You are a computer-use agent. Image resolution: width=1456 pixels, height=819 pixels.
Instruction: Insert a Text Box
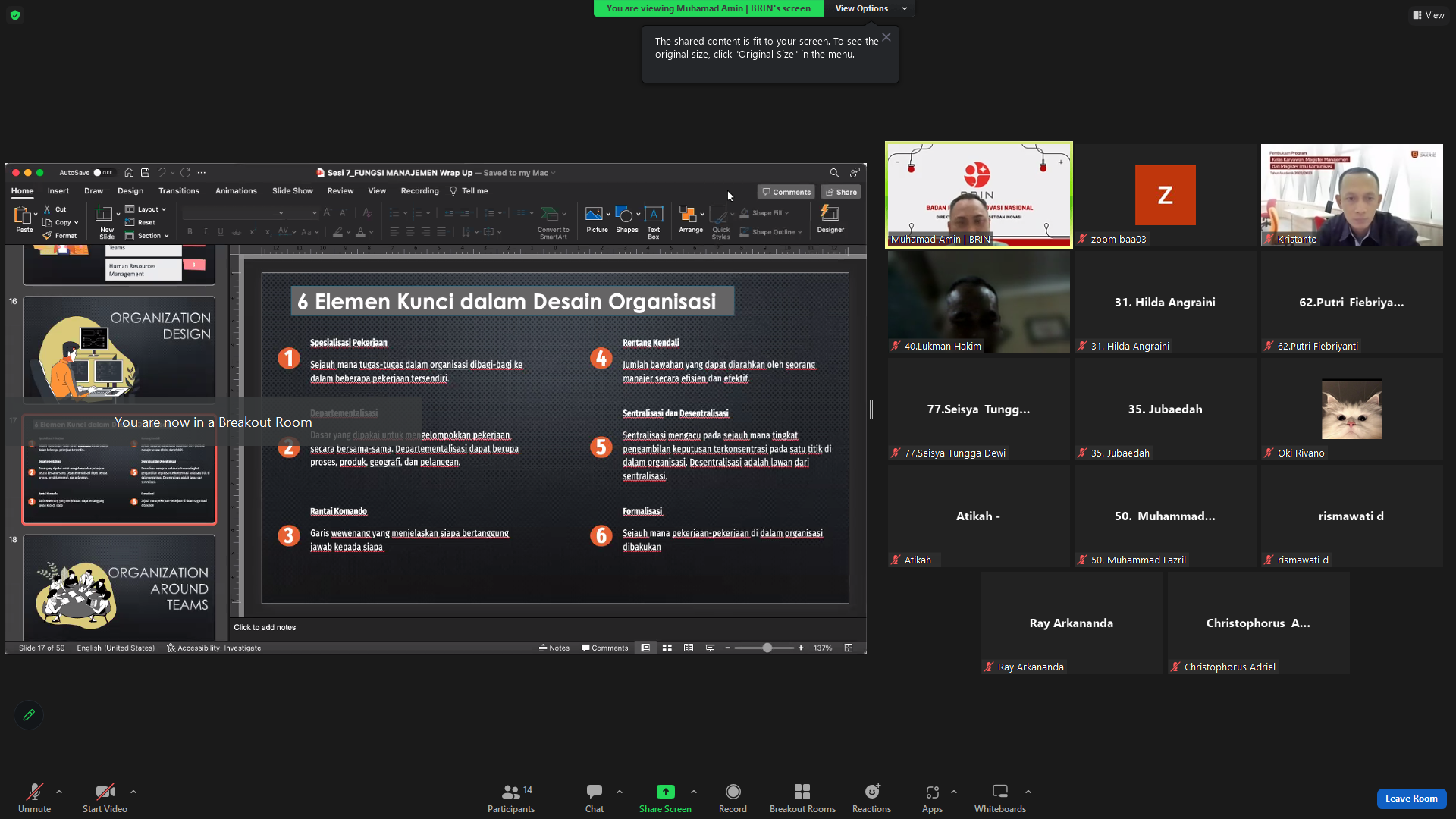tap(654, 221)
